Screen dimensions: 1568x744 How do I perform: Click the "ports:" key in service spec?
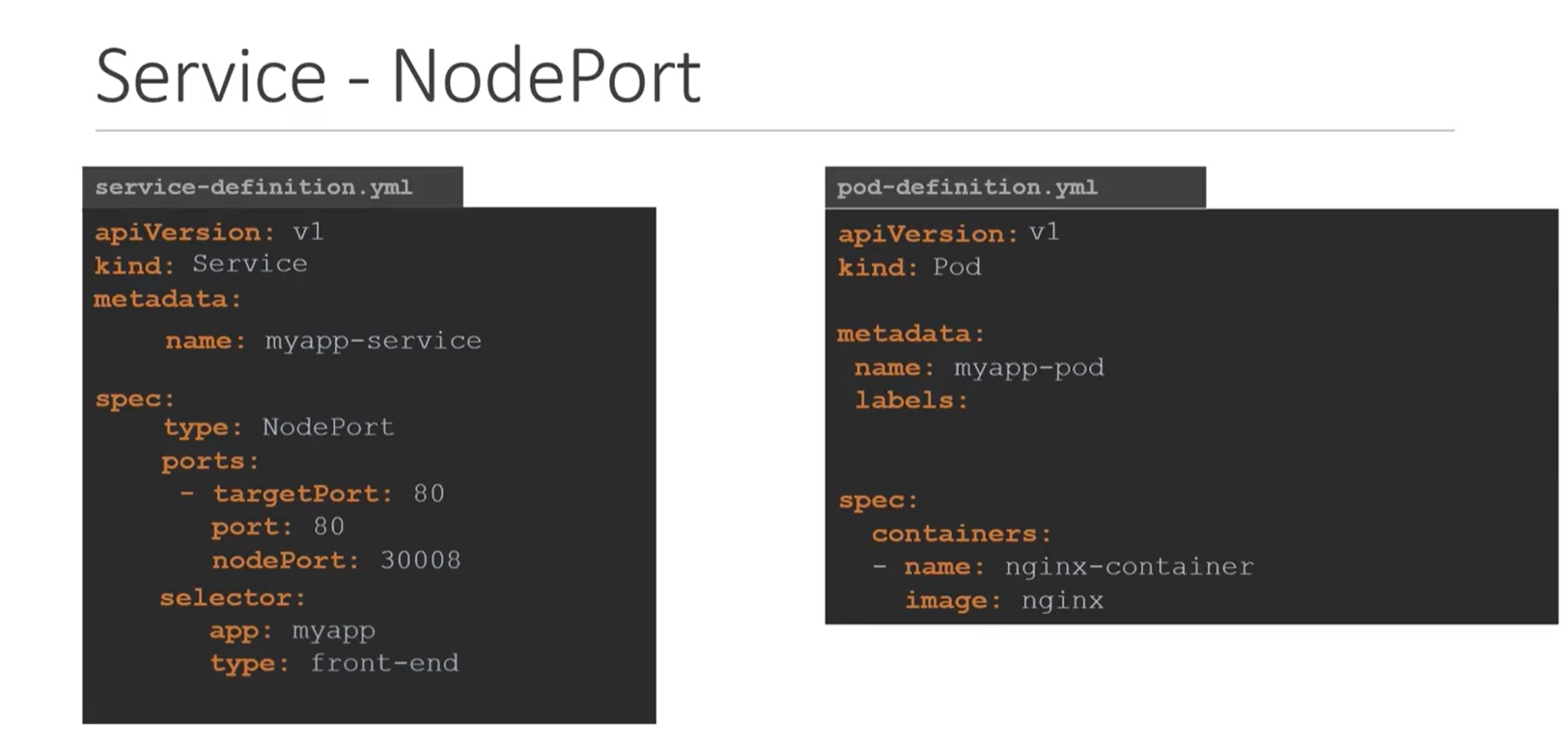(x=210, y=461)
